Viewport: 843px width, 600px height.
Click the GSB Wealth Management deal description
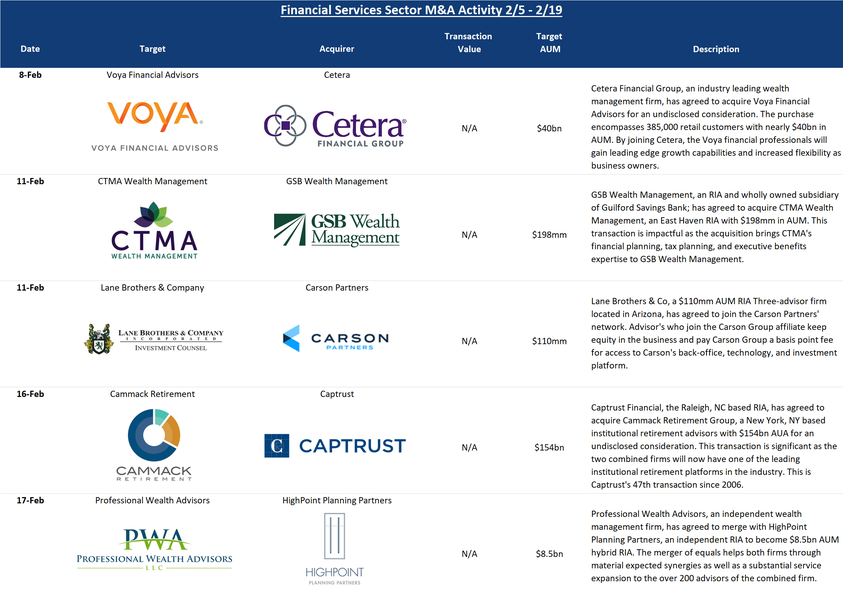coord(715,227)
